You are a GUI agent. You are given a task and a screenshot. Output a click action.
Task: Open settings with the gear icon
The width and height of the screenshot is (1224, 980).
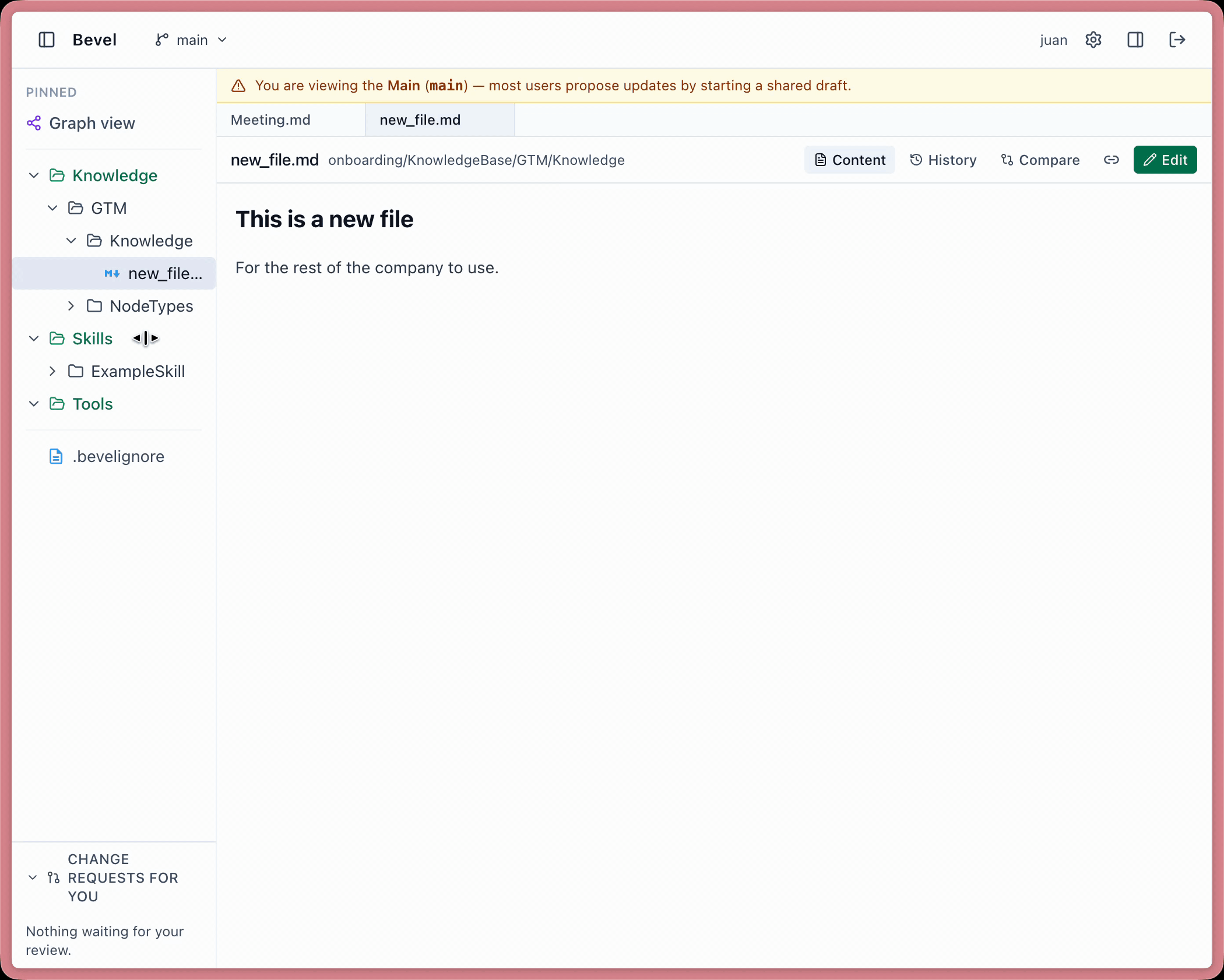coord(1093,40)
